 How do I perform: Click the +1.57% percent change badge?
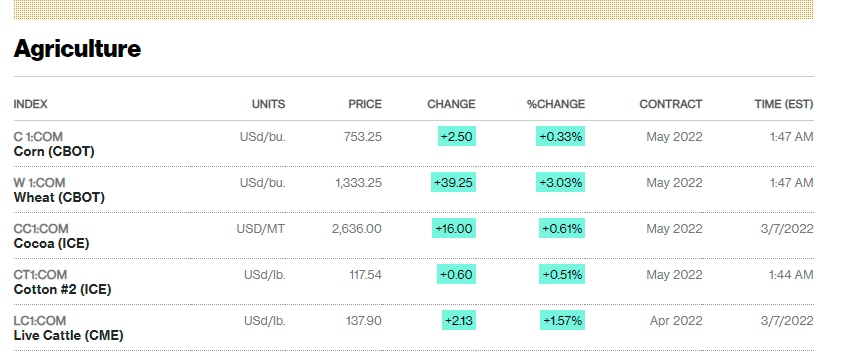563,320
